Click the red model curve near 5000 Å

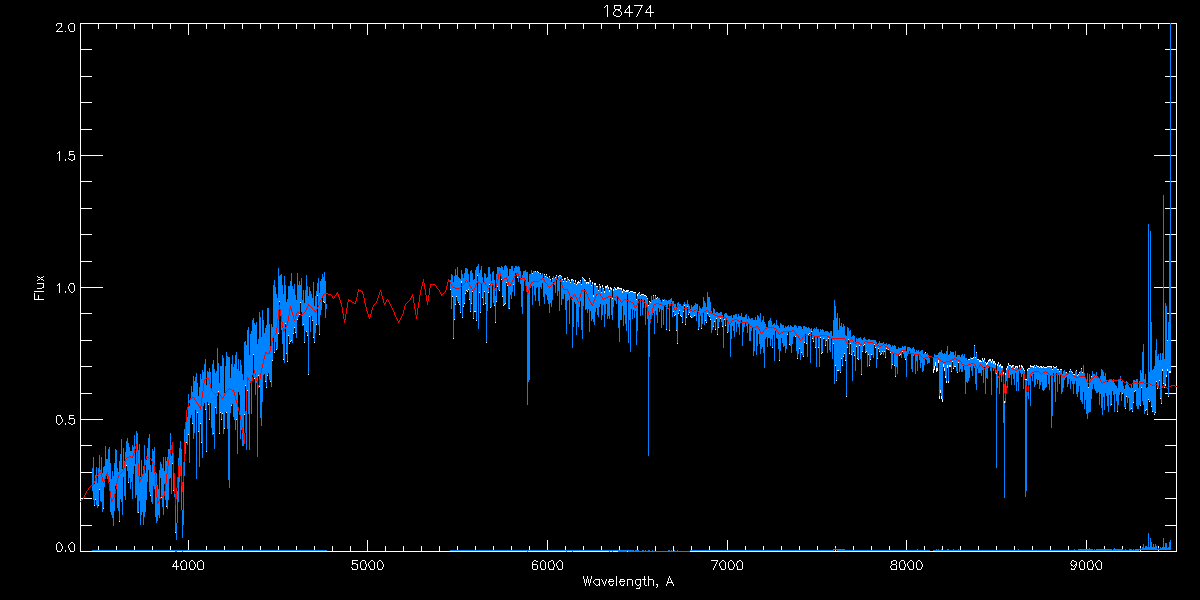(x=368, y=305)
